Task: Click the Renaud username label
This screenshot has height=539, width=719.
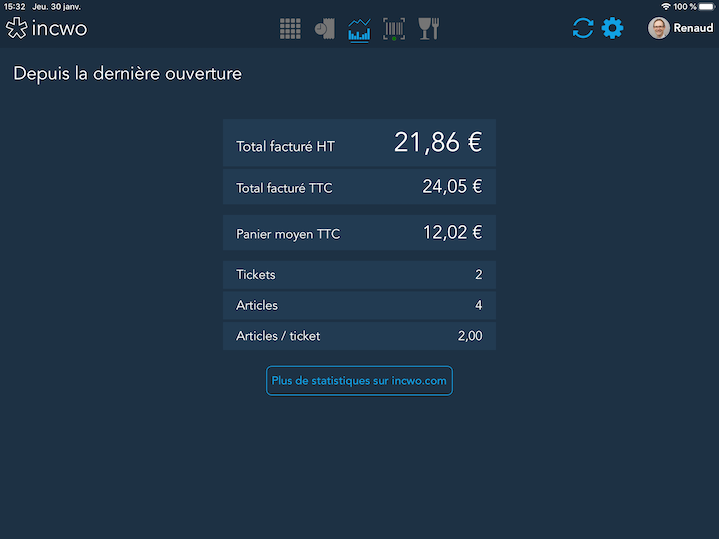Action: click(693, 28)
